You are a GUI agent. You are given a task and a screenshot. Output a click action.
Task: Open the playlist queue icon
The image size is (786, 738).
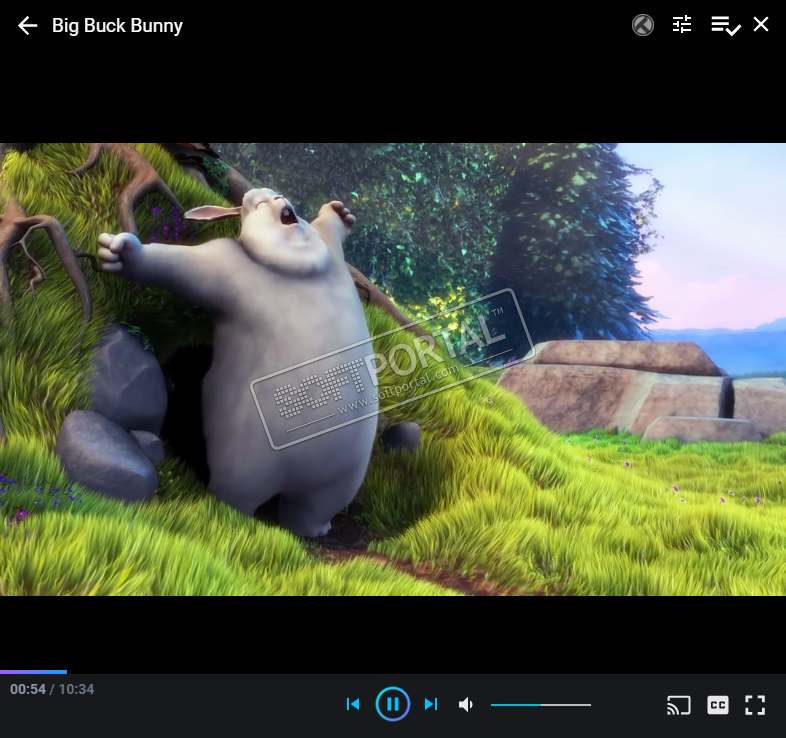pos(725,25)
